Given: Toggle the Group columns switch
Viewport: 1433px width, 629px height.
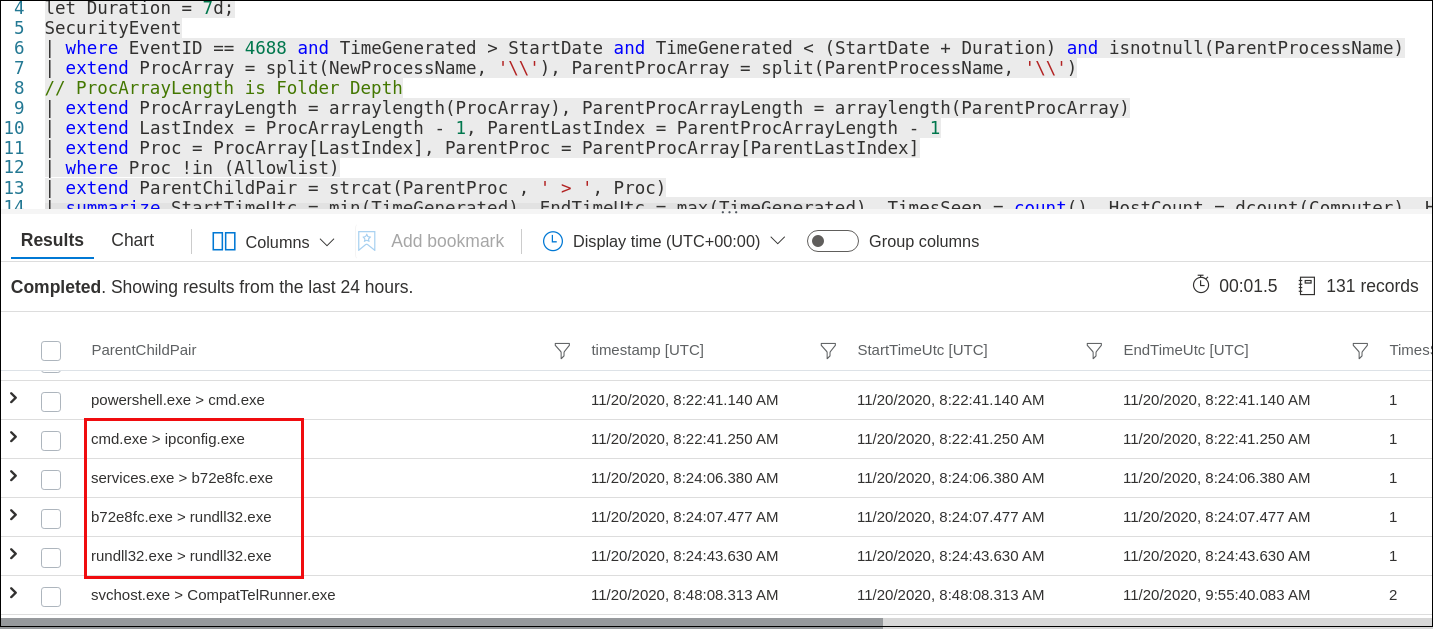Looking at the screenshot, I should (832, 242).
